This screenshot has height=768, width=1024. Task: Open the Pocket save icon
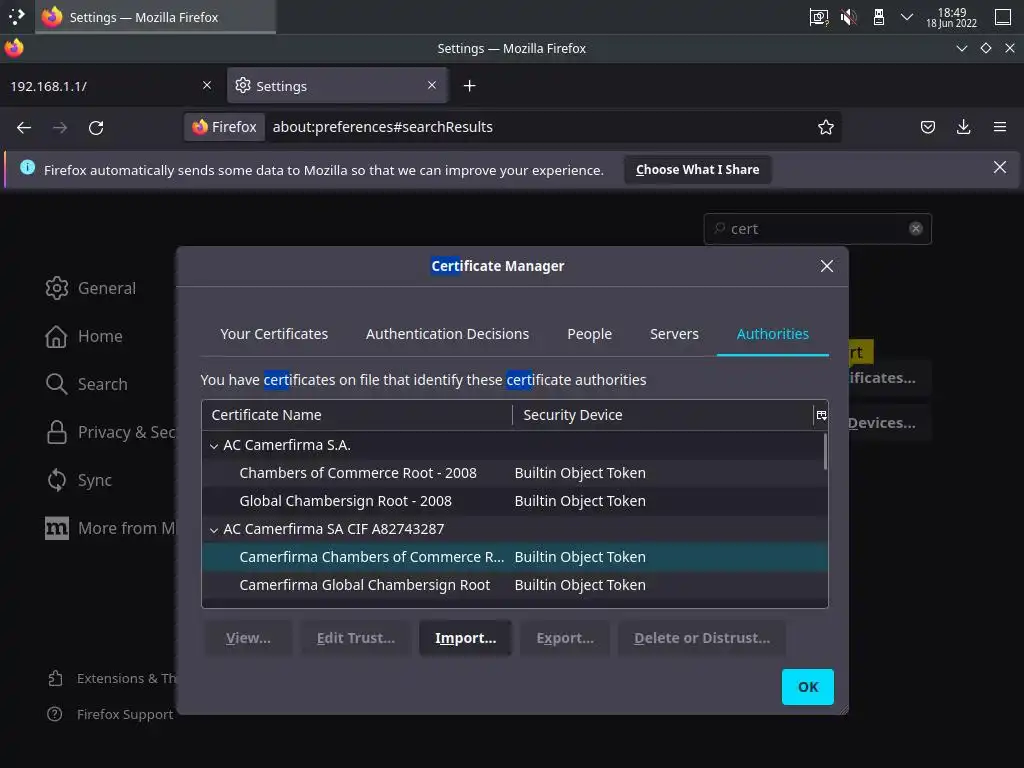[927, 127]
